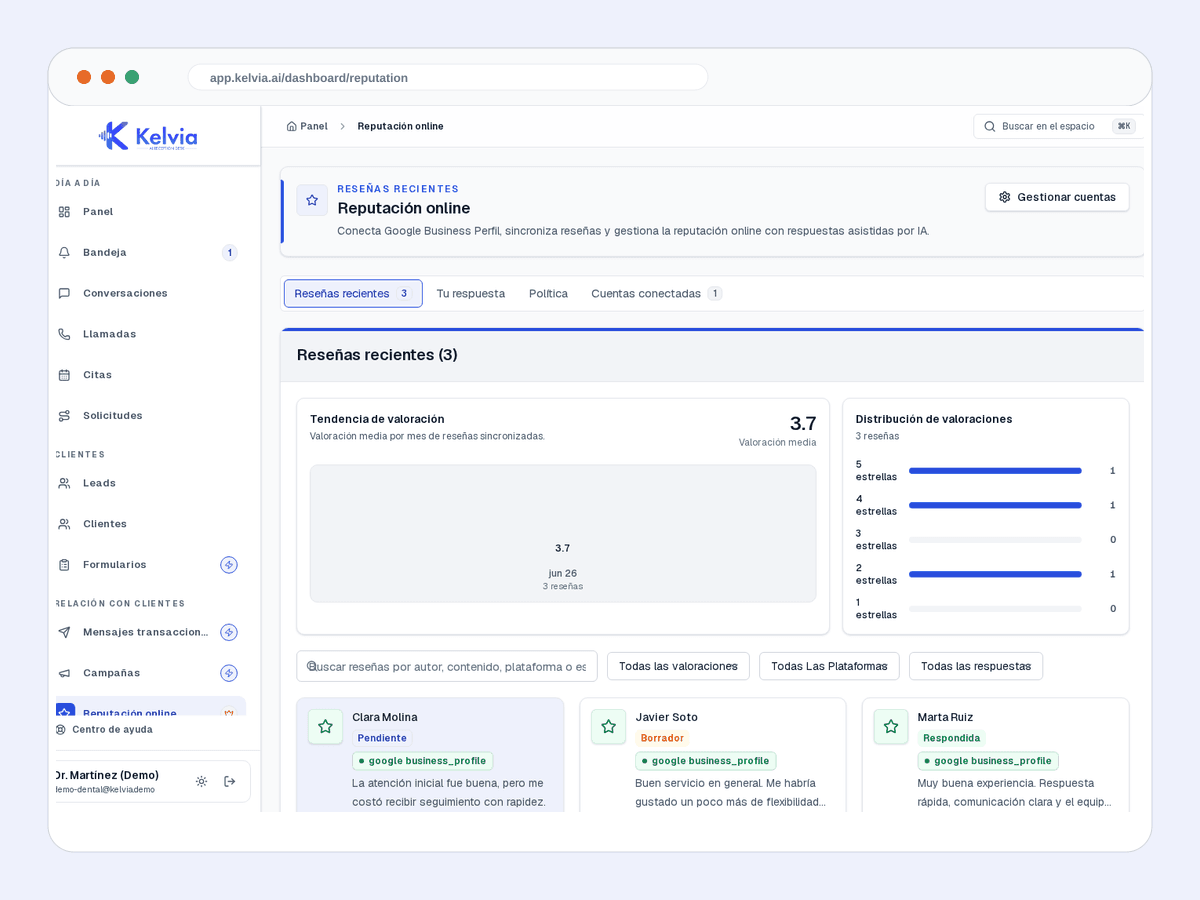
Task: Click the lightning badge next to Formularios
Action: 229,565
